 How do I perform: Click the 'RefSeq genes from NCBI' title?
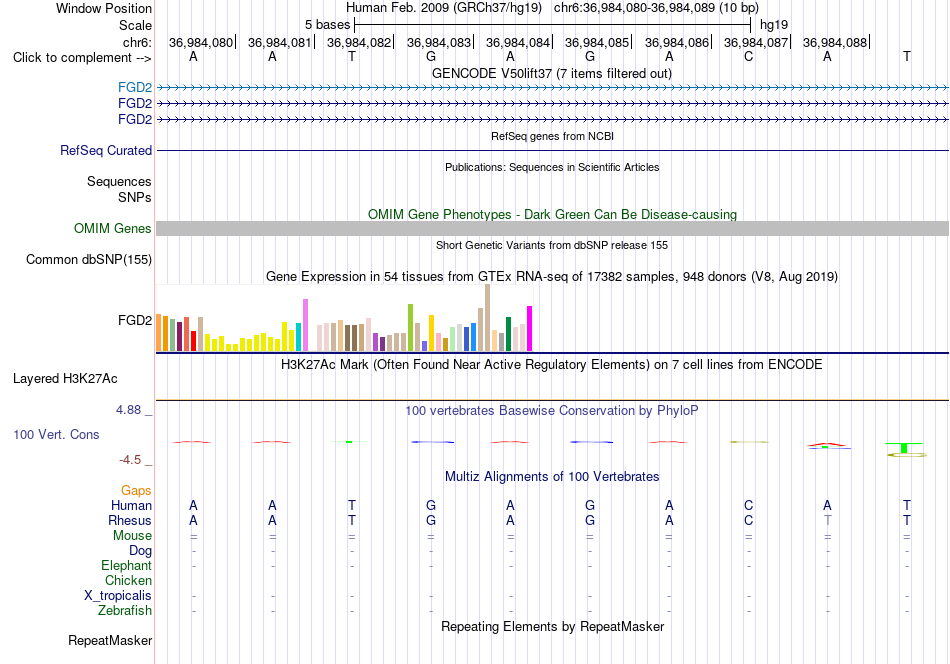coord(552,136)
